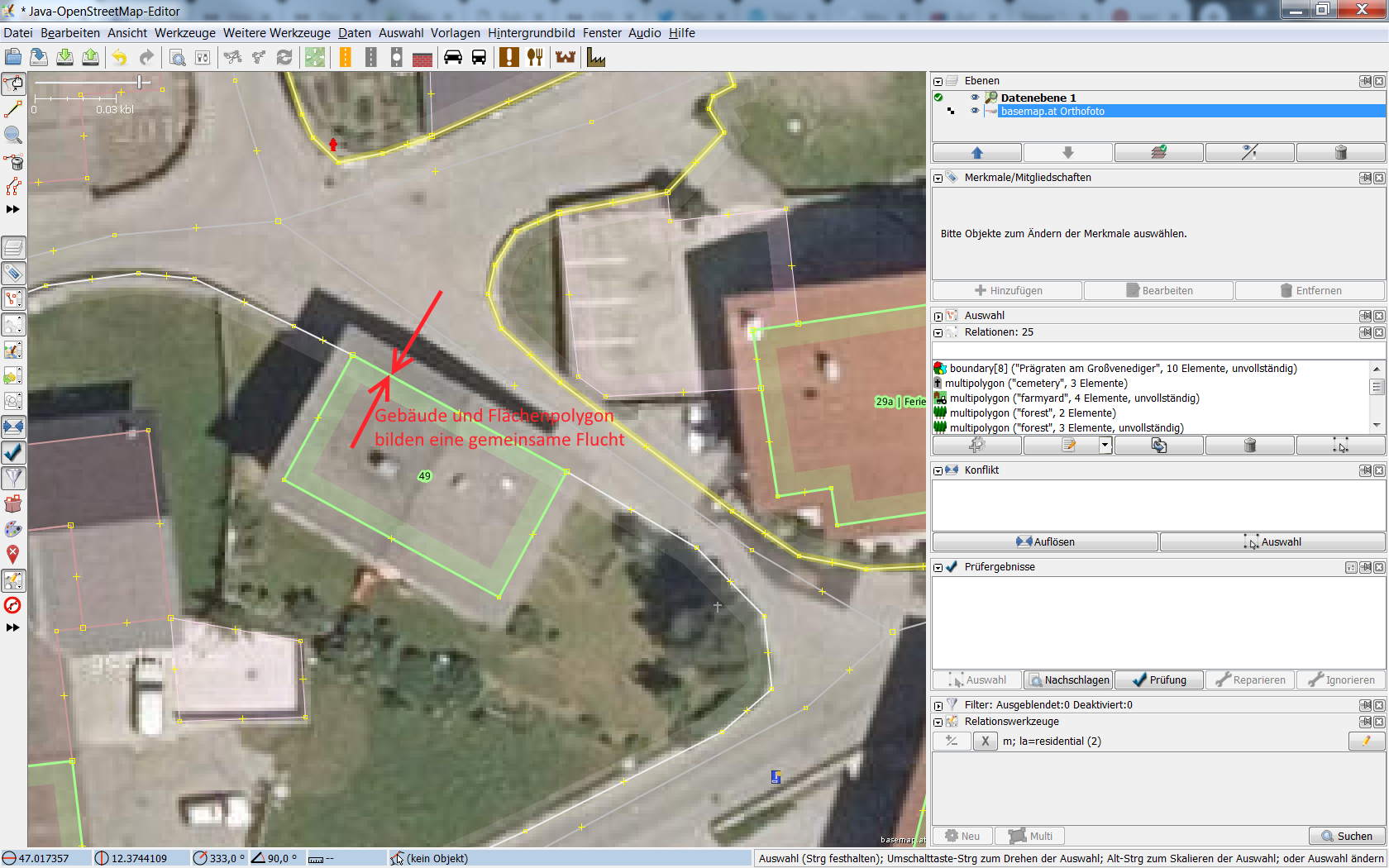Open the Hintergrundbild menu
Screen dimensions: 1389x868
click(531, 33)
